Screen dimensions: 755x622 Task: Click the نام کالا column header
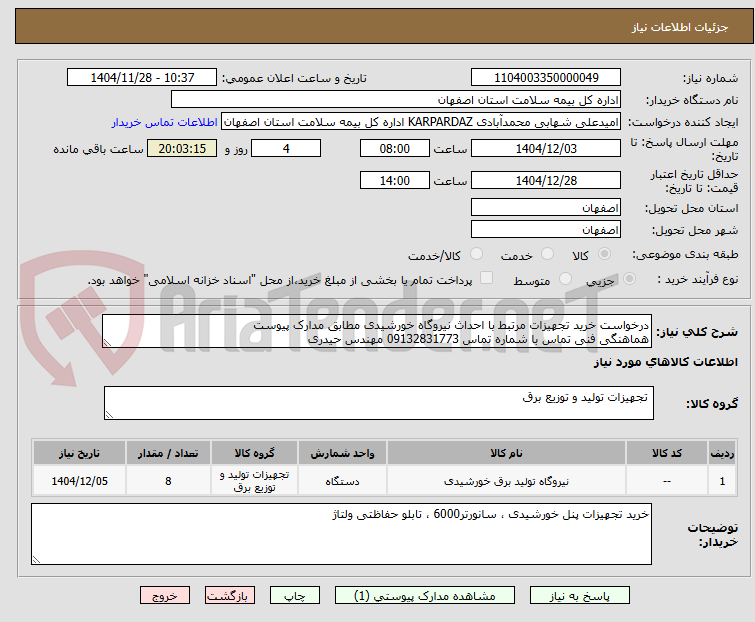click(x=506, y=453)
